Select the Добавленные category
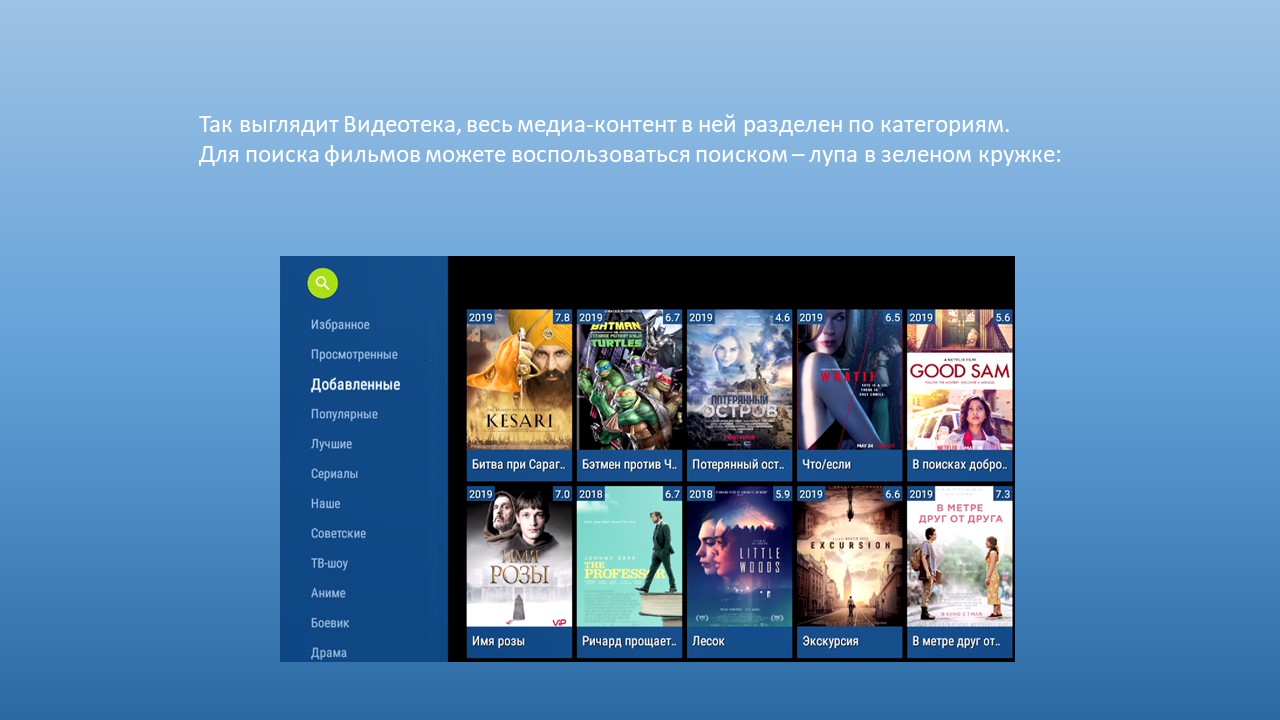The height and width of the screenshot is (720, 1280). [355, 384]
